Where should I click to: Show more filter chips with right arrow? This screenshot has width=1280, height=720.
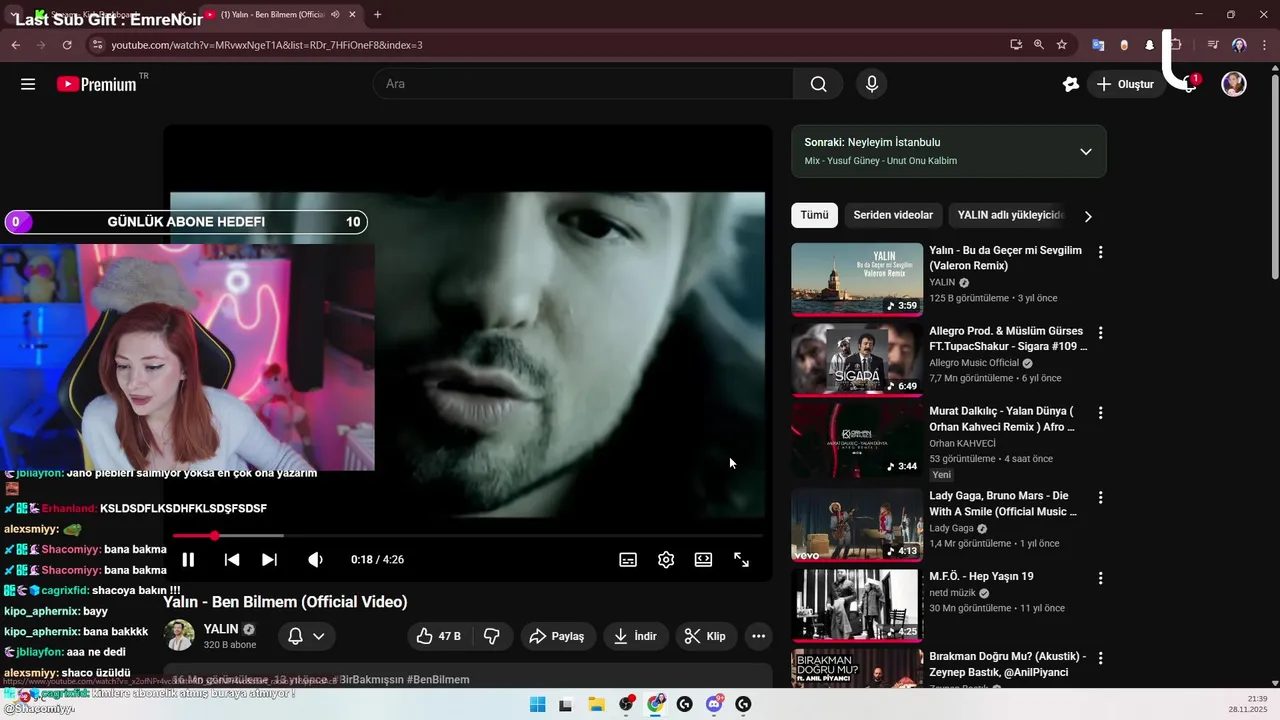point(1088,216)
